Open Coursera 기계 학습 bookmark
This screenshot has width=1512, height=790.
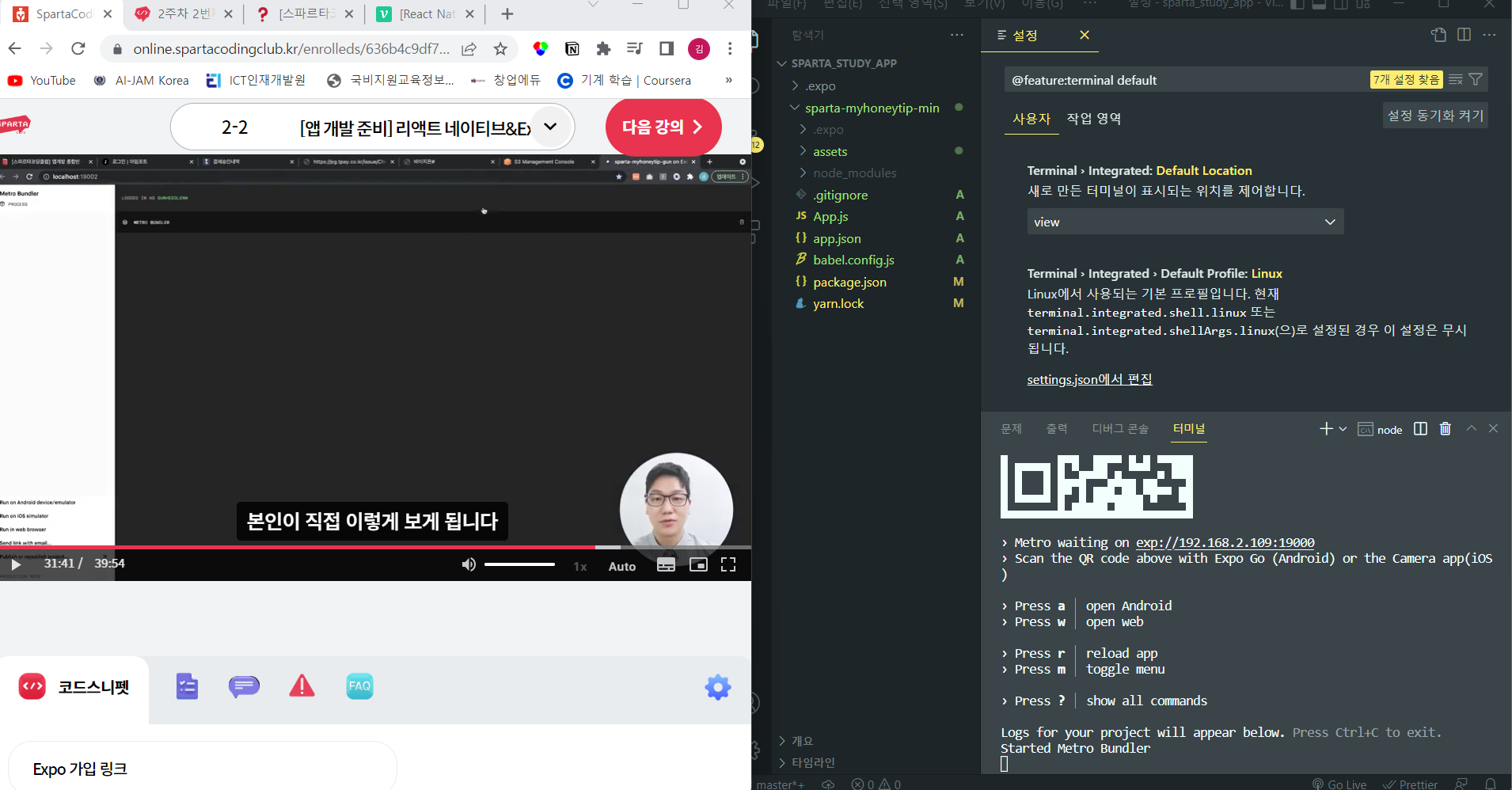click(x=625, y=80)
